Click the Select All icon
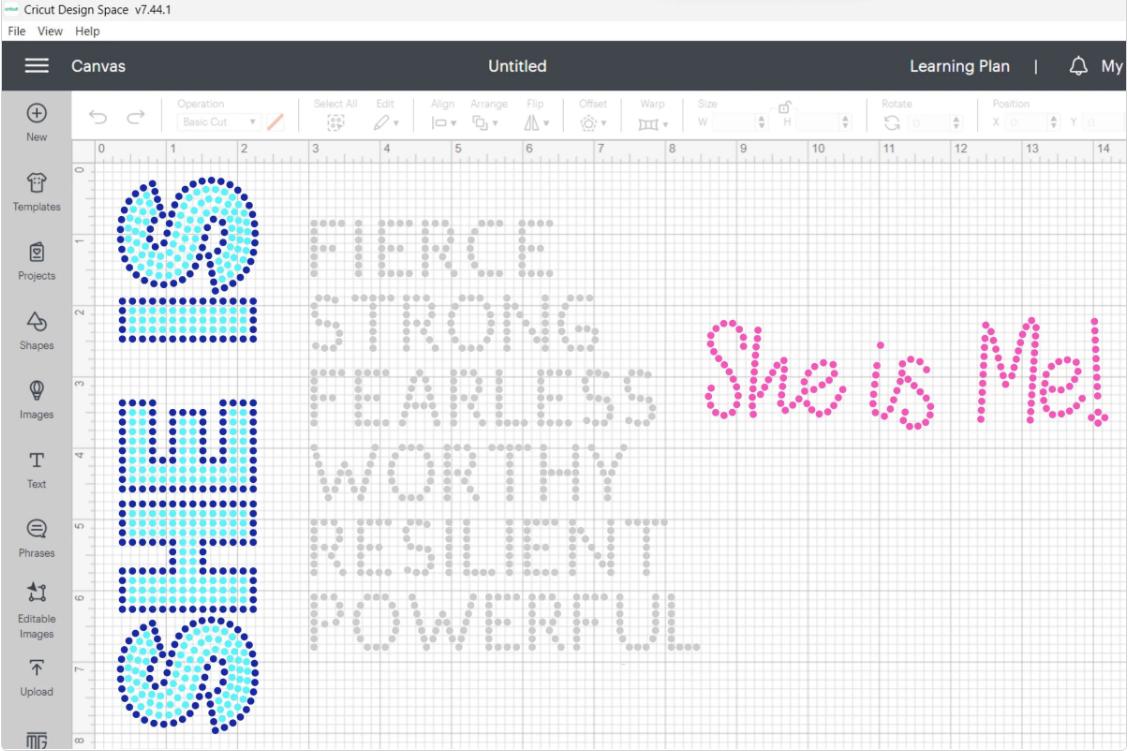The height and width of the screenshot is (751, 1128). coord(335,123)
